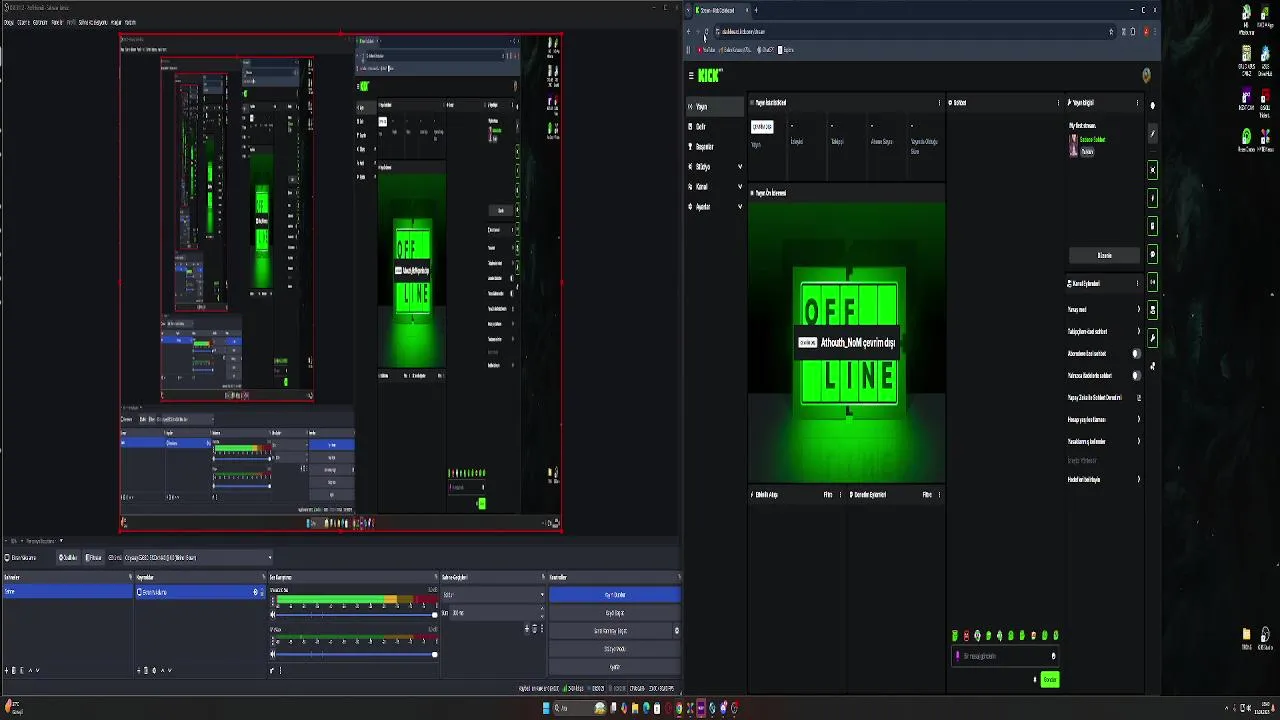Open Kanal Eylemleri panel three-dot menu

point(1137,283)
